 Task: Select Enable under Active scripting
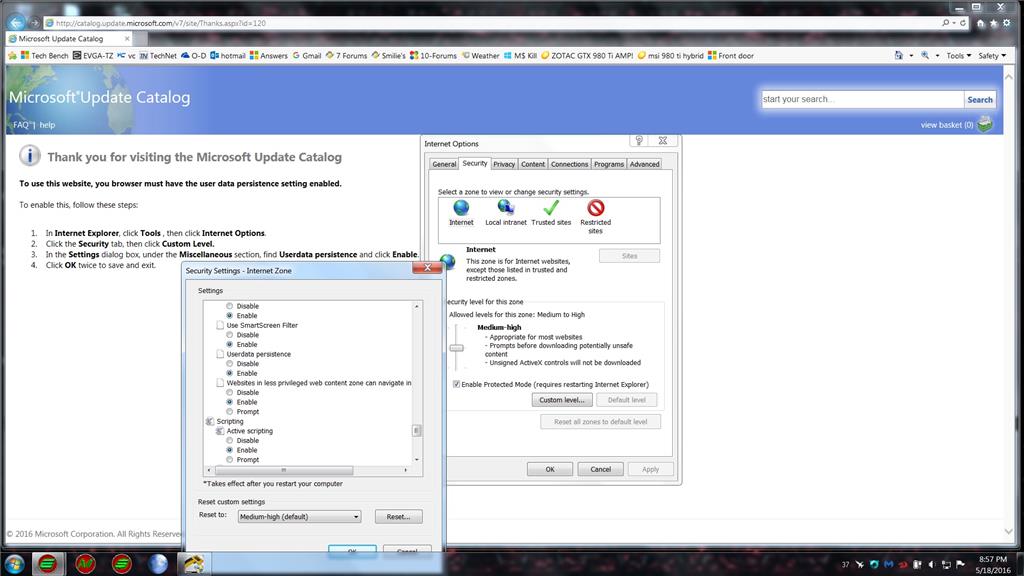[x=229, y=450]
